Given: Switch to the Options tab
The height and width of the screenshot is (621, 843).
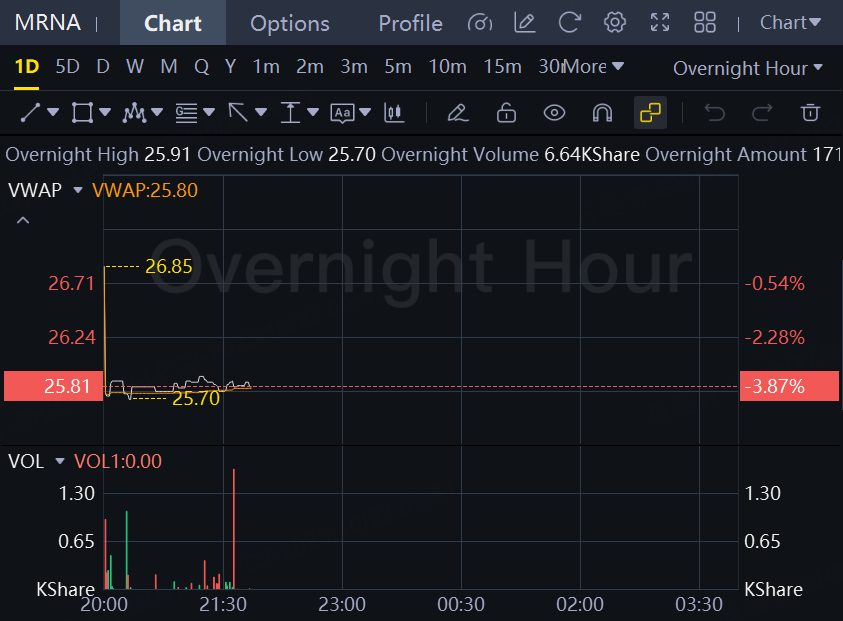Looking at the screenshot, I should click(289, 23).
